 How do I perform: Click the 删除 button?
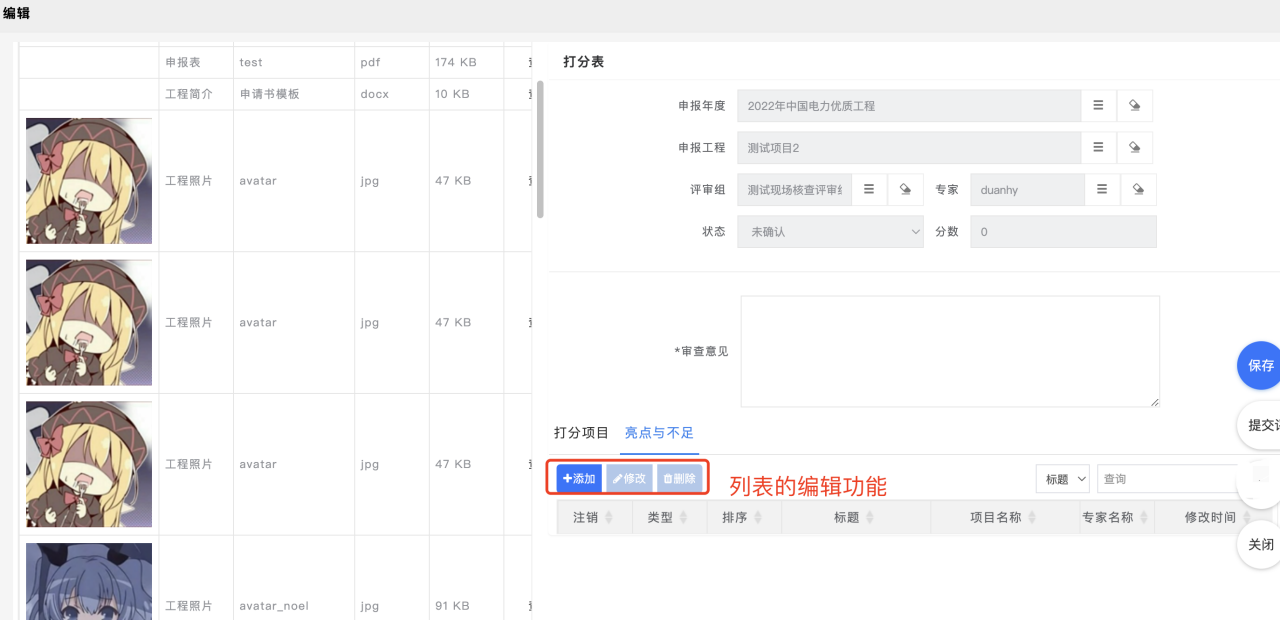[x=679, y=479]
